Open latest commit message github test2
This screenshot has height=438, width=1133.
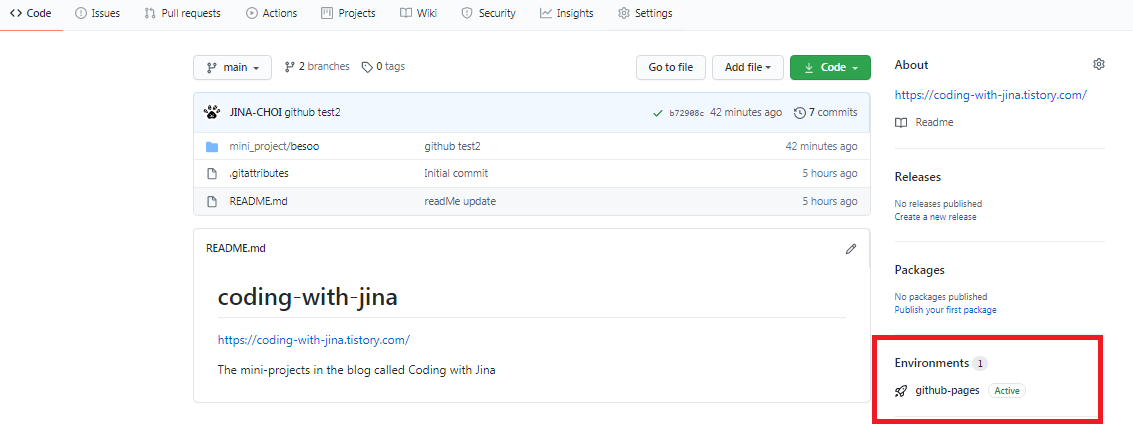tap(313, 112)
